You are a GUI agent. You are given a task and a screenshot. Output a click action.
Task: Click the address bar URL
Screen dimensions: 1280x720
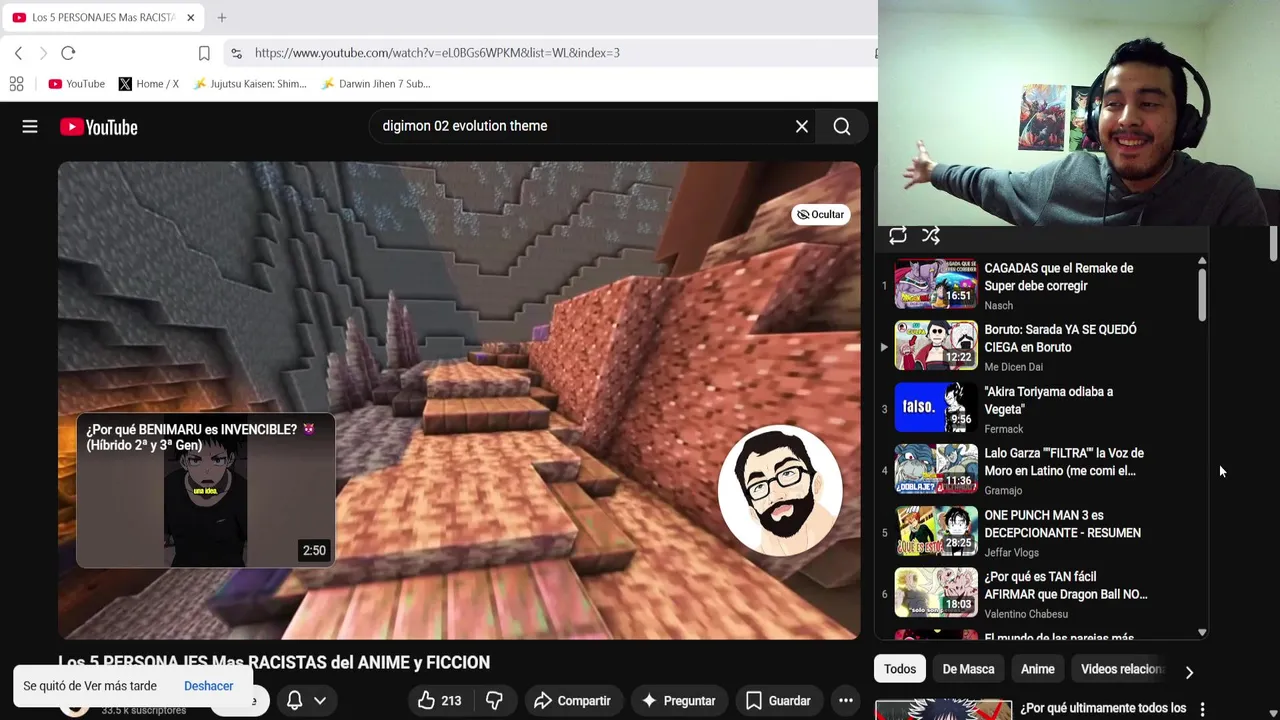[x=437, y=53]
